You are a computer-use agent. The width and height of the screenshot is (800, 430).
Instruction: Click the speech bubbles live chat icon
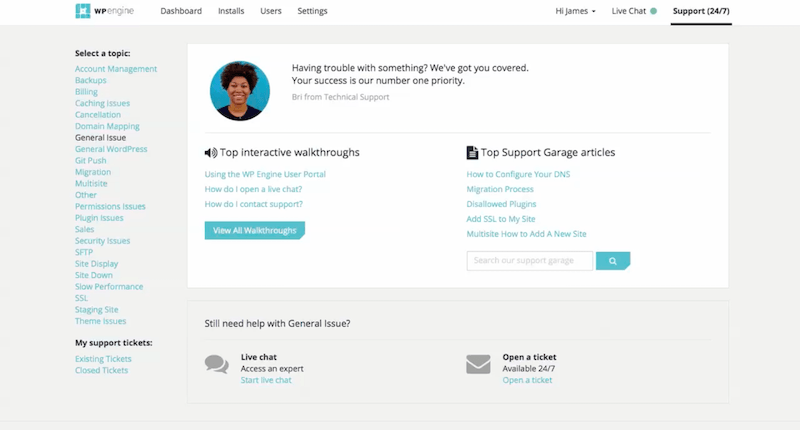coord(217,365)
